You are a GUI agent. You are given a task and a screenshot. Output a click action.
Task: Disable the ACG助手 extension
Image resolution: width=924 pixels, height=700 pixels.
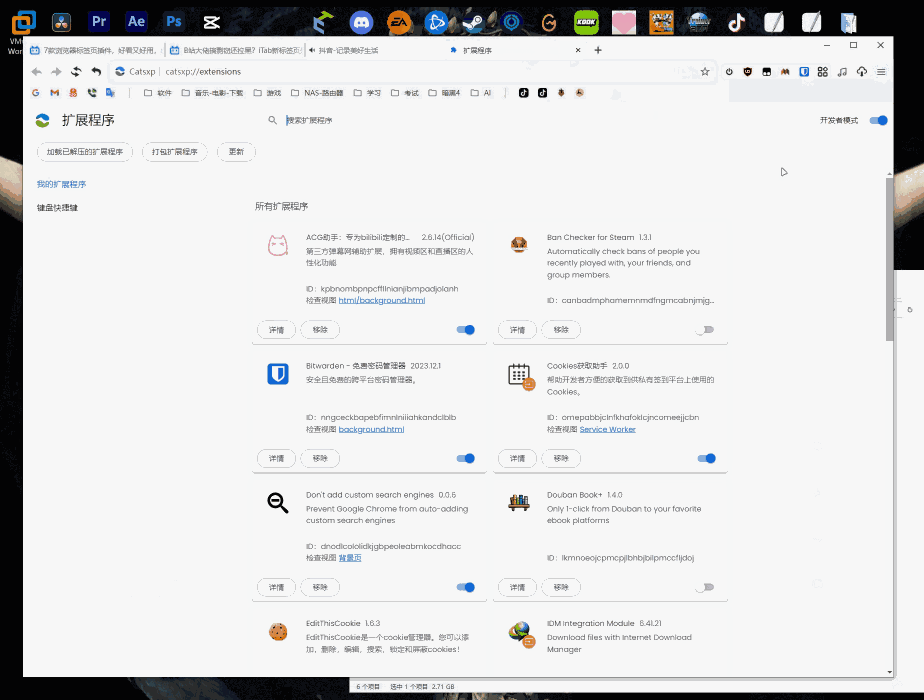click(x=466, y=330)
